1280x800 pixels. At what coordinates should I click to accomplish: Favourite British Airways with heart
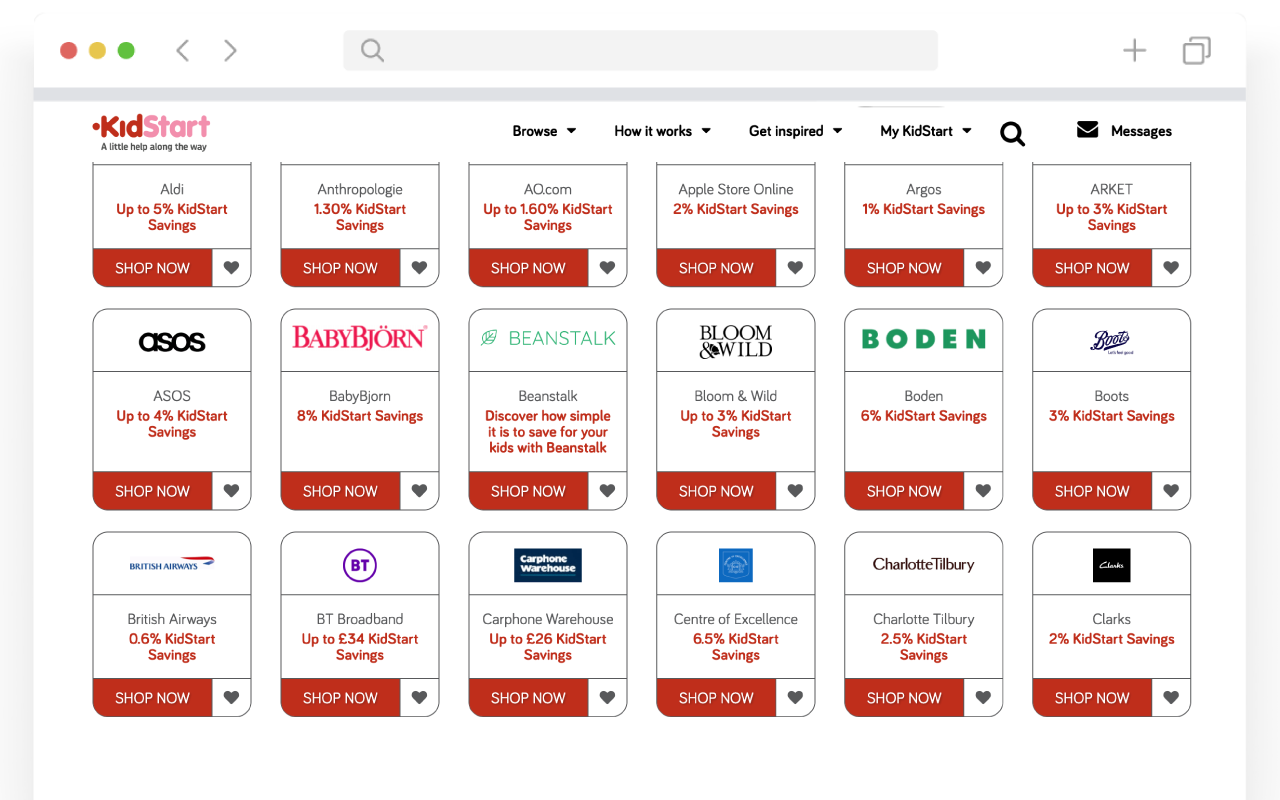(231, 698)
